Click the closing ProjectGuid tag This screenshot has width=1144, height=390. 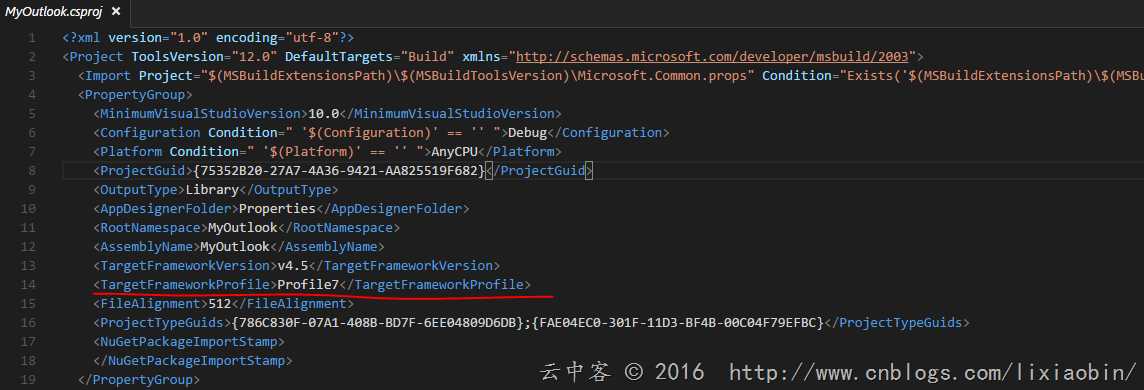pos(538,171)
